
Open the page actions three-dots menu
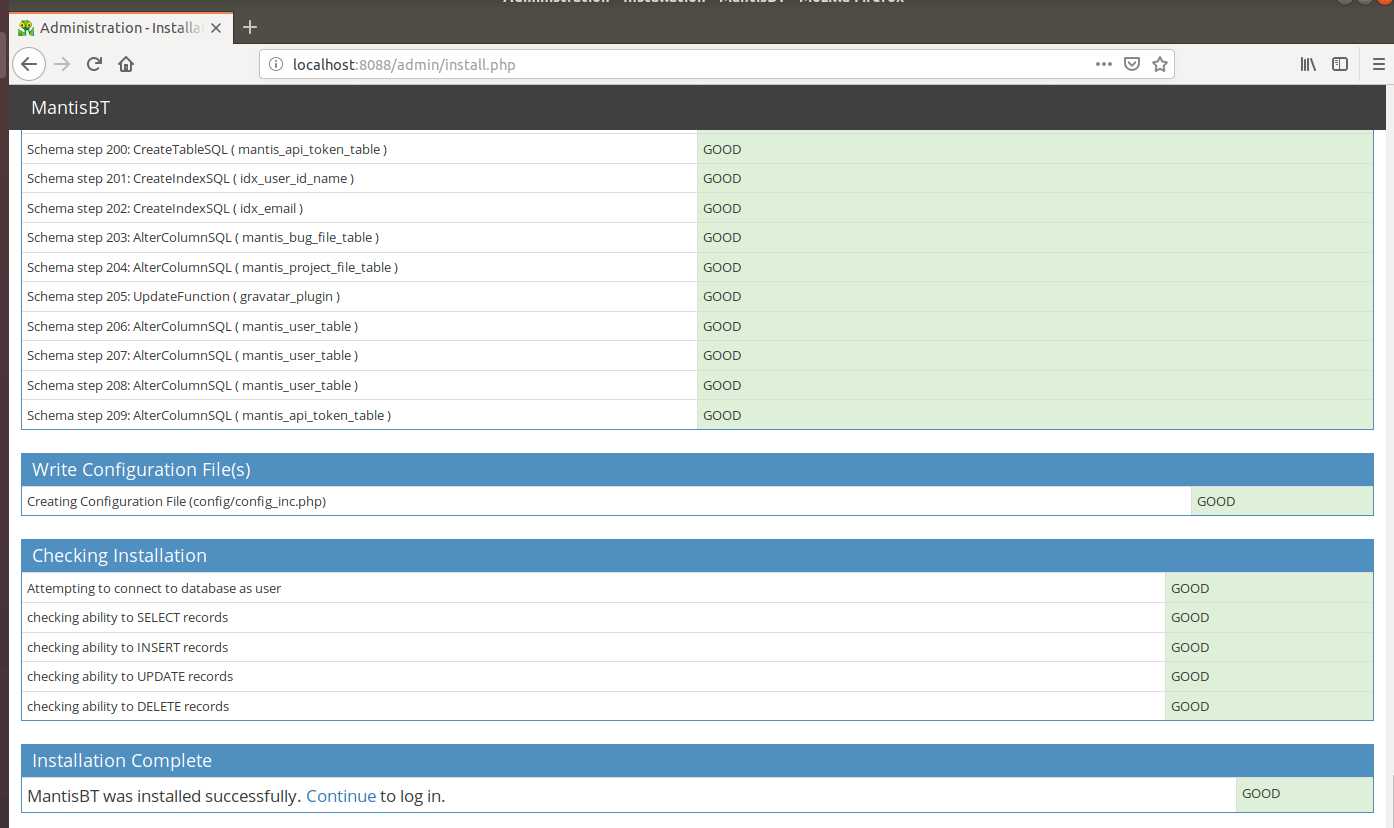coord(1104,64)
